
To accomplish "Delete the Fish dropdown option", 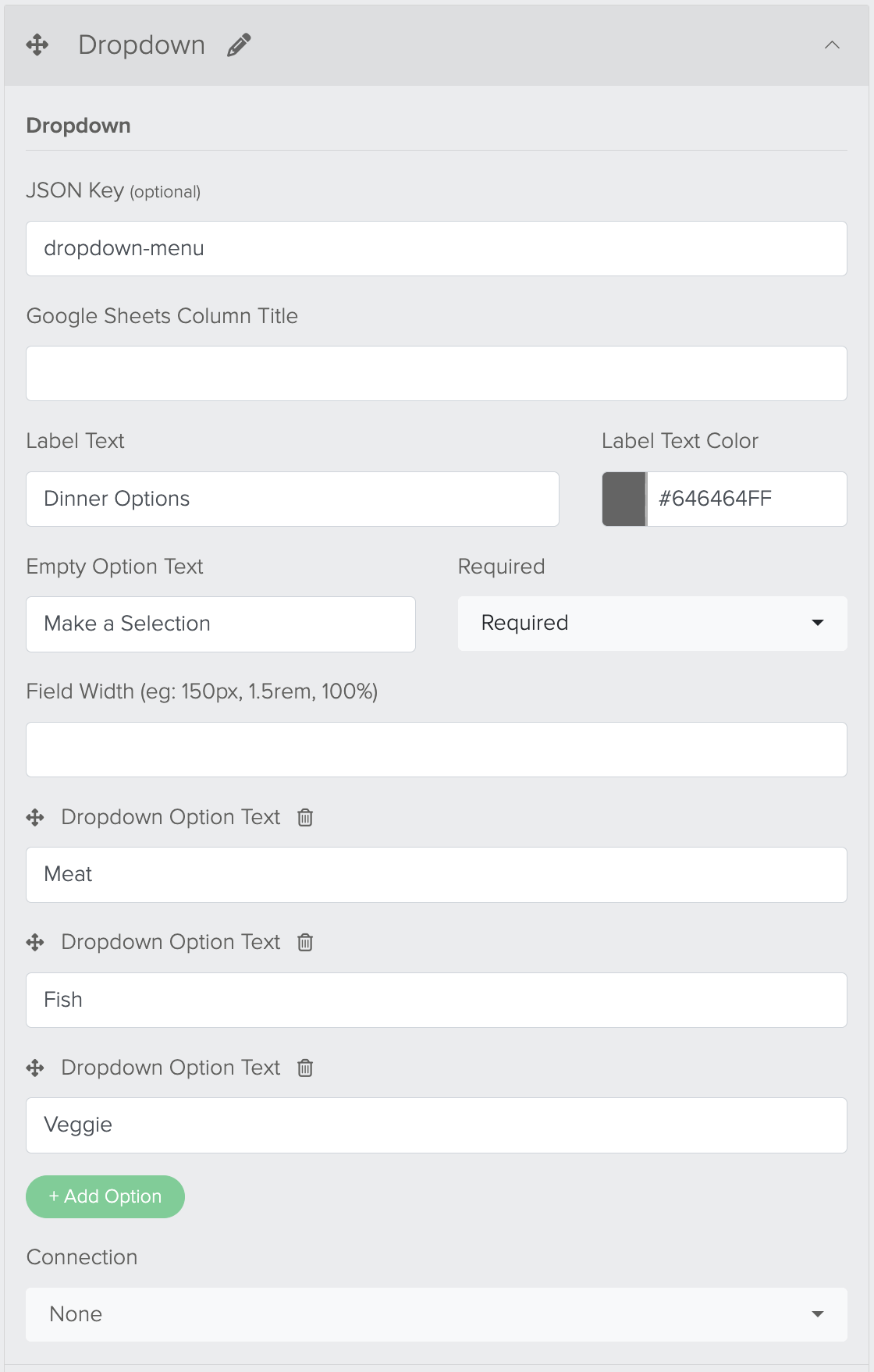I will point(305,942).
